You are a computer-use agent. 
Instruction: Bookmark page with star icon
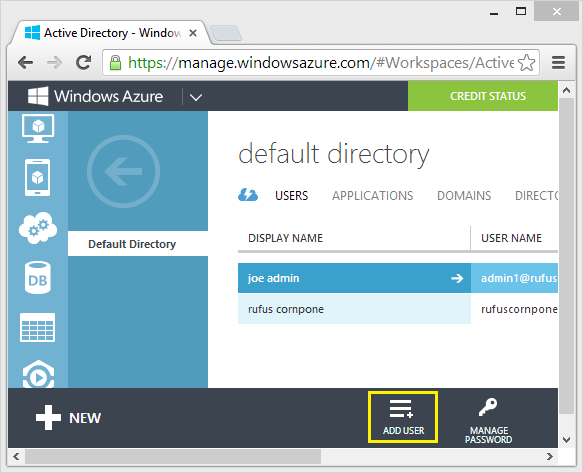(526, 62)
